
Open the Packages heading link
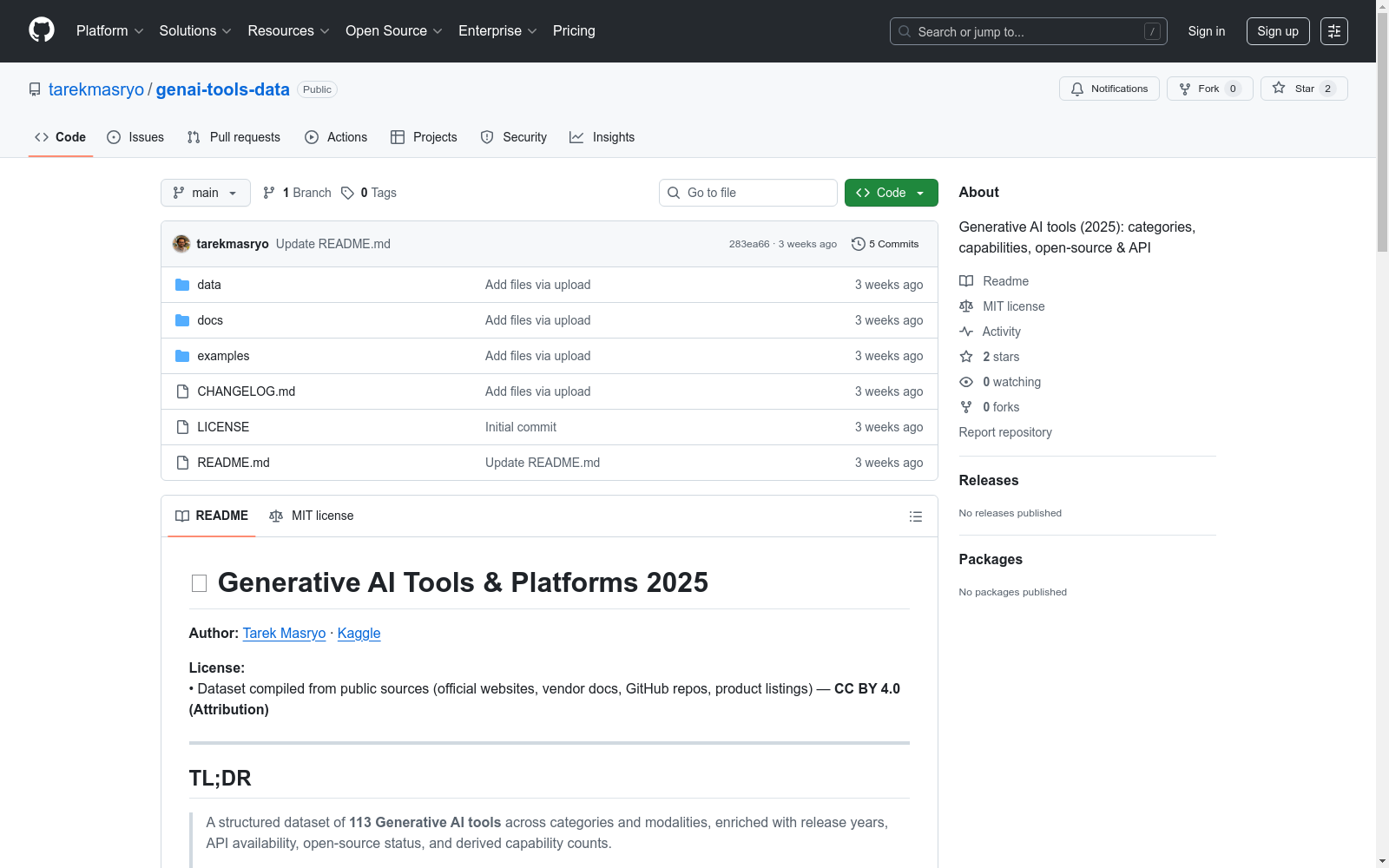click(x=991, y=560)
